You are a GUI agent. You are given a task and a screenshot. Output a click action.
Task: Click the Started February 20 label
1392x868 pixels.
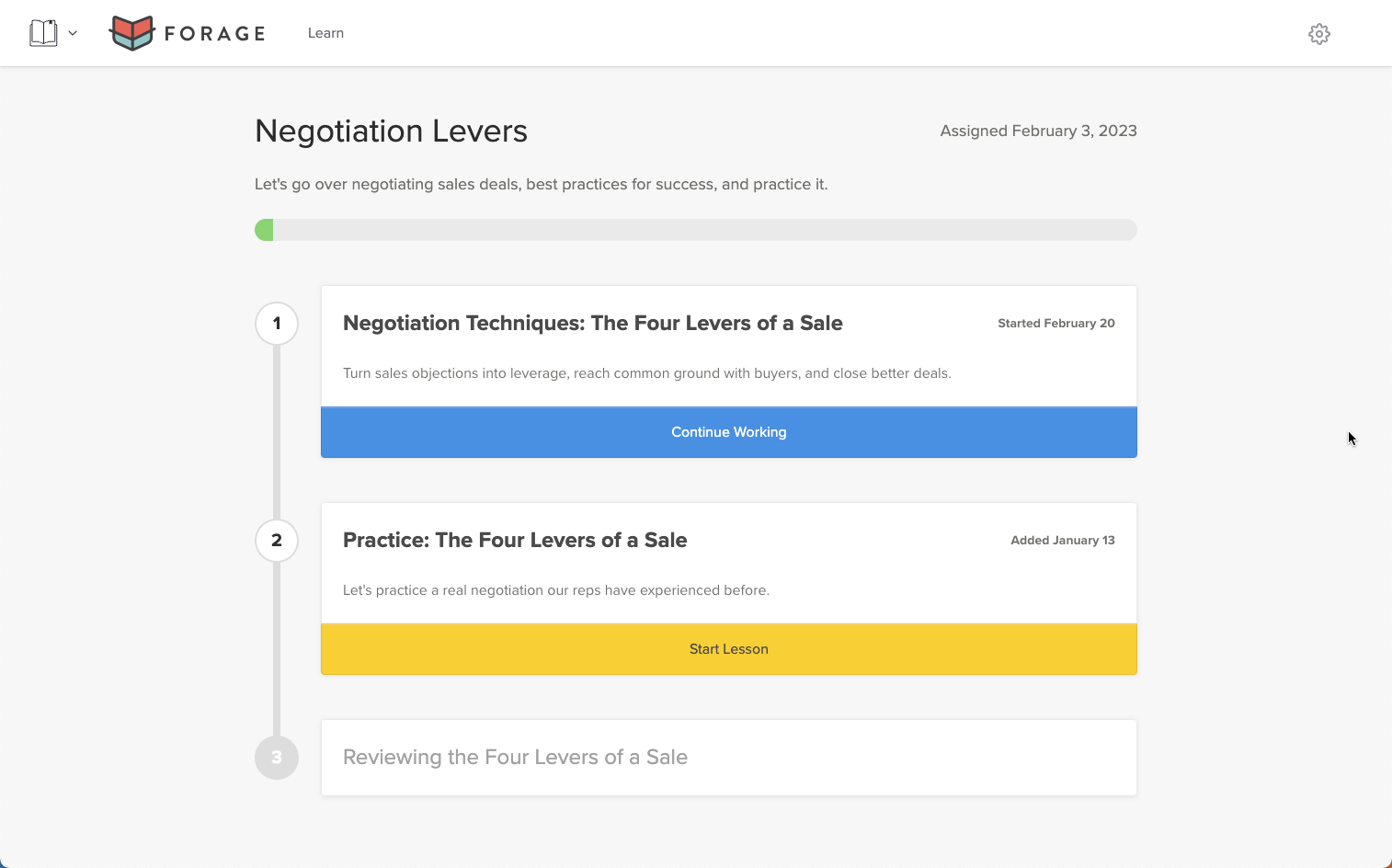pyautogui.click(x=1055, y=324)
